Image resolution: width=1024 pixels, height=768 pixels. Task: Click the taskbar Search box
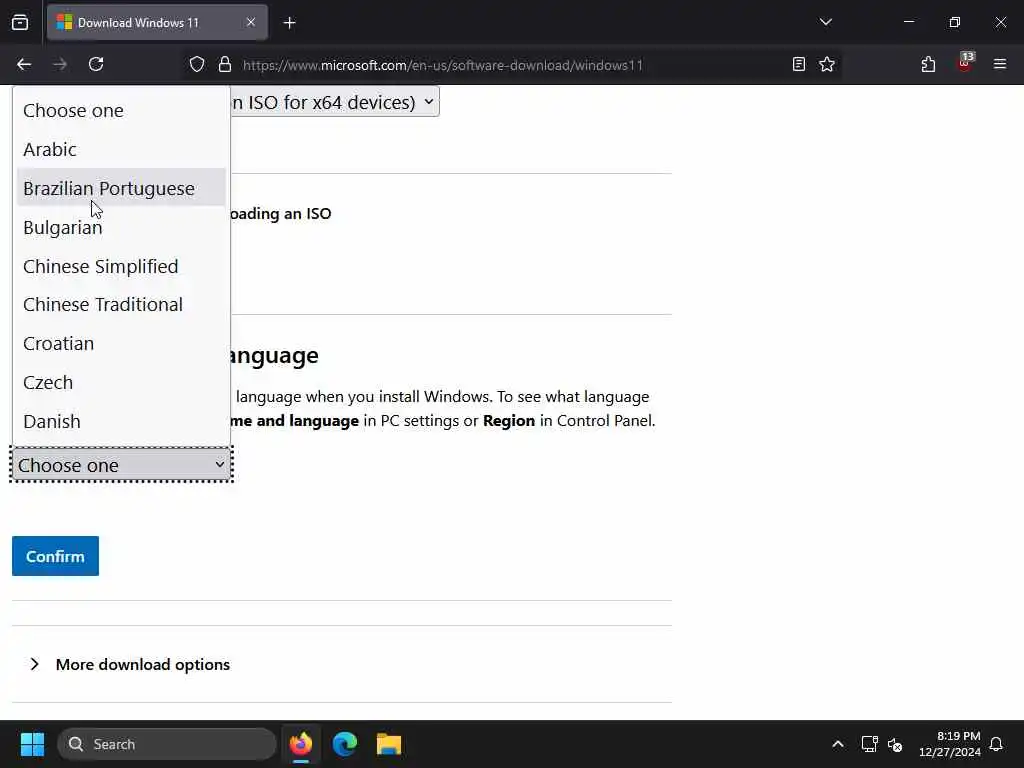[167, 744]
